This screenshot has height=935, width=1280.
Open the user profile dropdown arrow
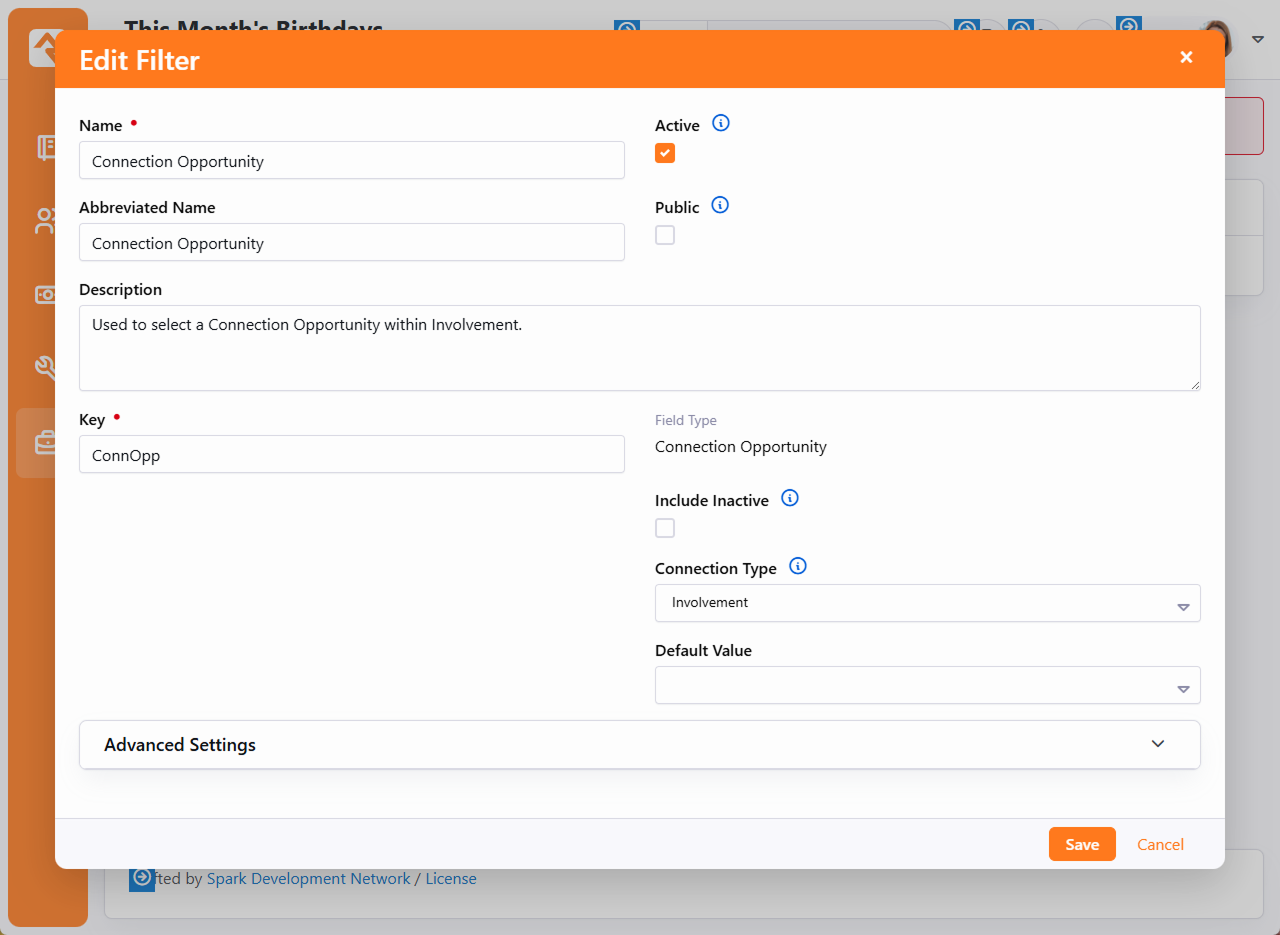[1258, 39]
